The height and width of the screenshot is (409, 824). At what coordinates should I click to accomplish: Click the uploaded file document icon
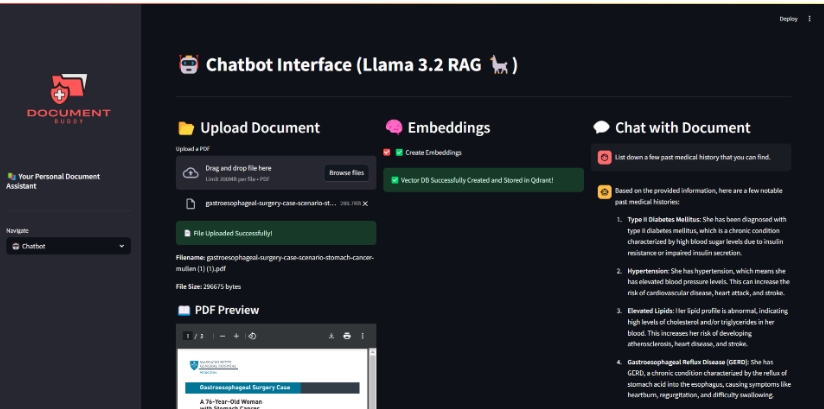[190, 203]
